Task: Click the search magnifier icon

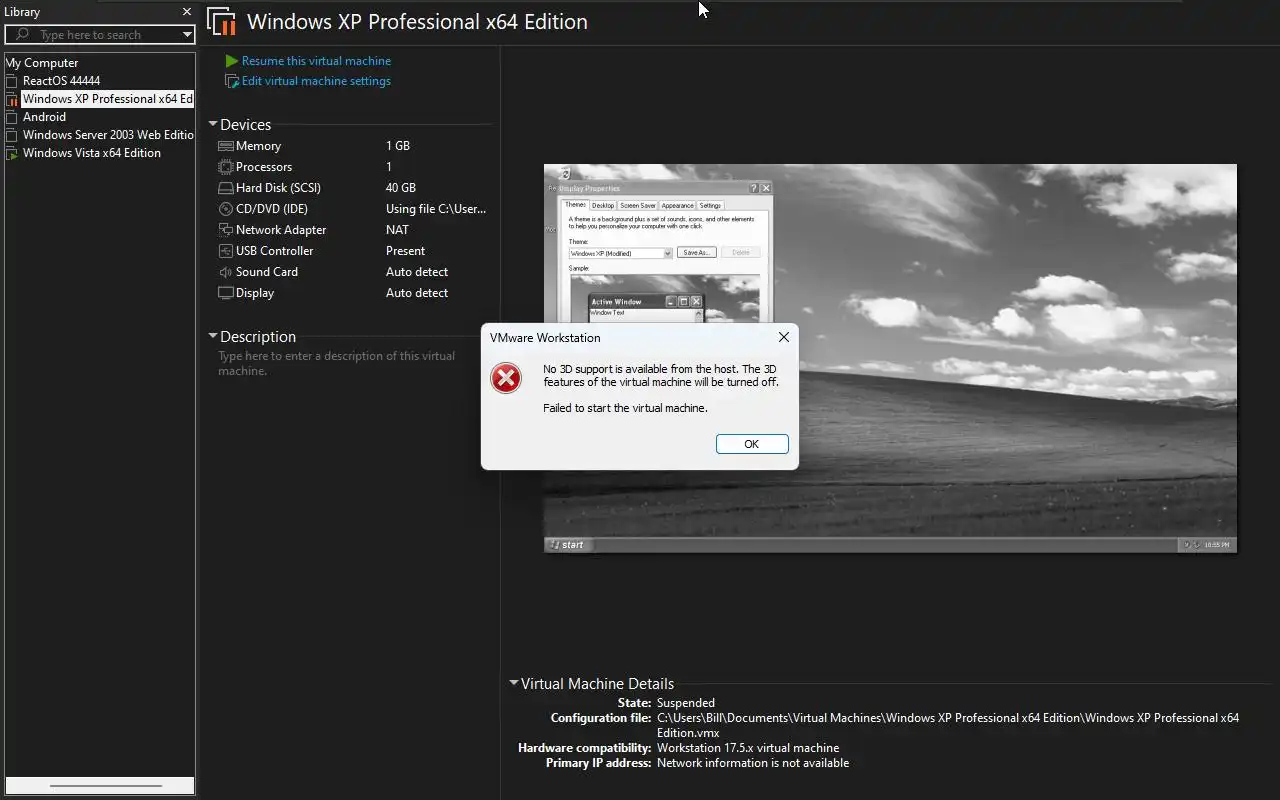Action: coord(21,35)
